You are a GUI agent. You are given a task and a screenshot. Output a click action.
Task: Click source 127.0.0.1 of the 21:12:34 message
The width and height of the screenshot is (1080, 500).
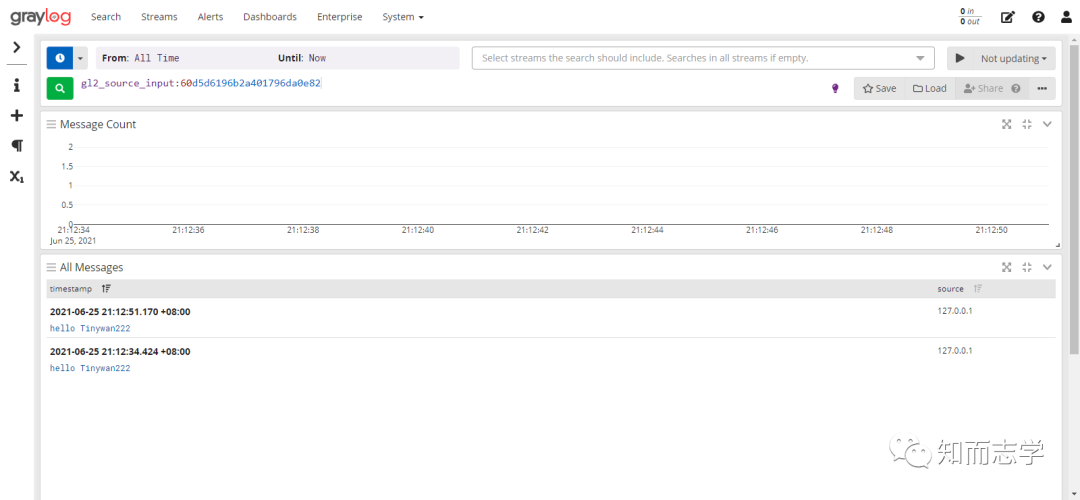[955, 351]
